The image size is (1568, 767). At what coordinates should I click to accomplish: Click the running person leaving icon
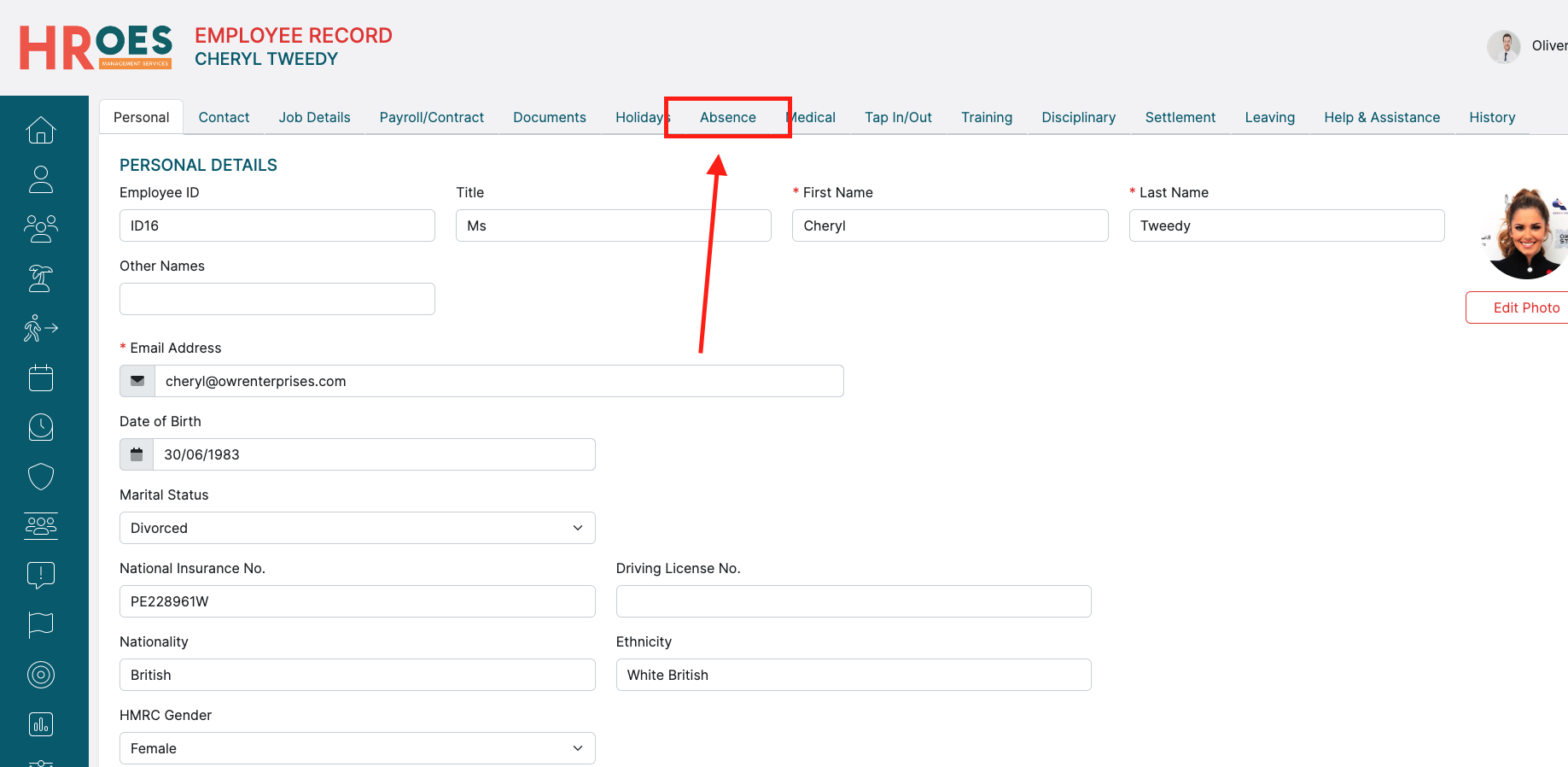[x=41, y=328]
